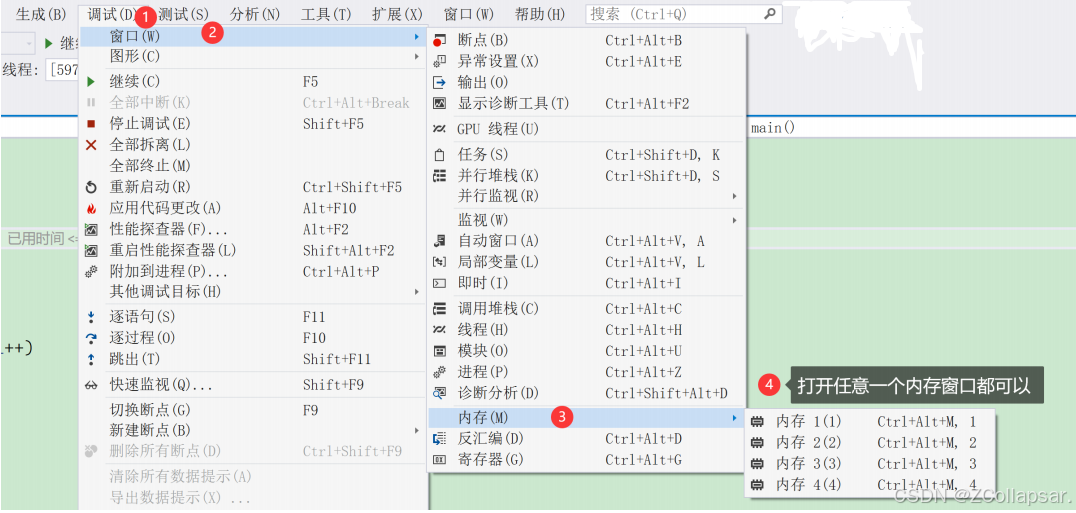This screenshot has width=1076, height=513.
Task: Click the GPU 线程 icon
Action: tap(440, 129)
